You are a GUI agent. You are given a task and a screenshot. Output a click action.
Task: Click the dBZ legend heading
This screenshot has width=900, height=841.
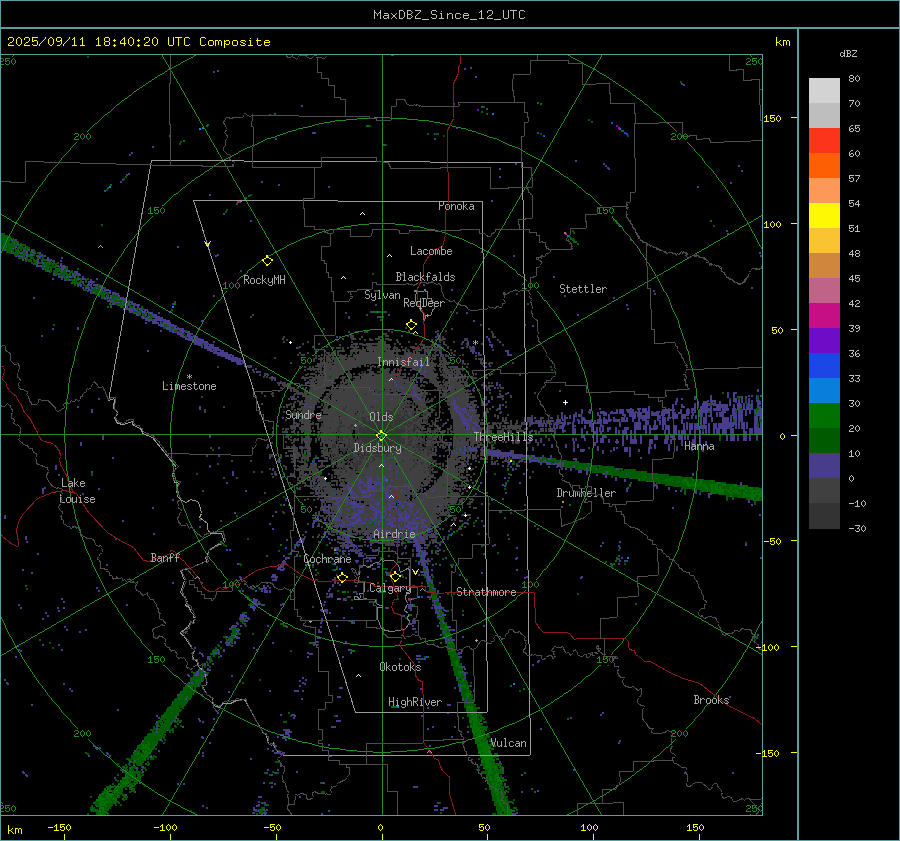(x=848, y=54)
